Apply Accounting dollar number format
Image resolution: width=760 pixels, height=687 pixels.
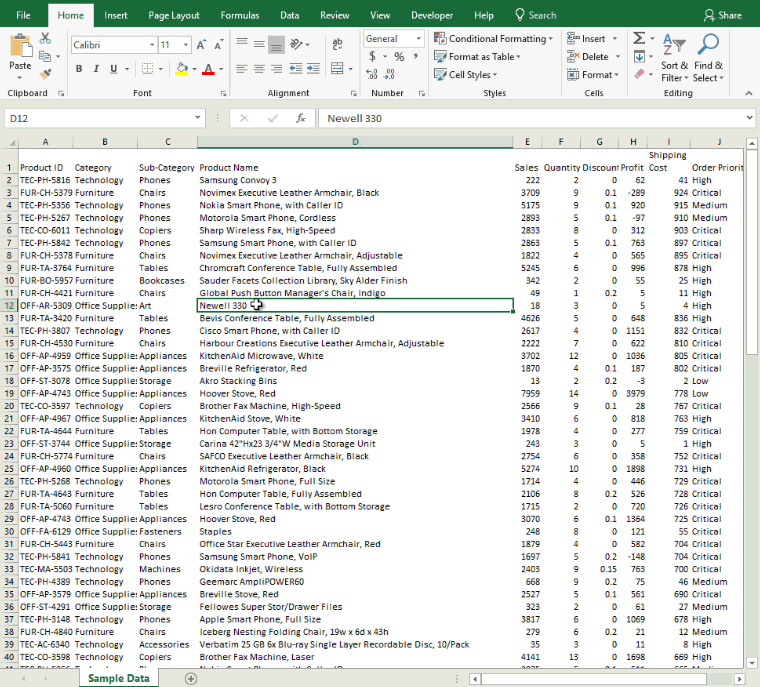coord(372,56)
